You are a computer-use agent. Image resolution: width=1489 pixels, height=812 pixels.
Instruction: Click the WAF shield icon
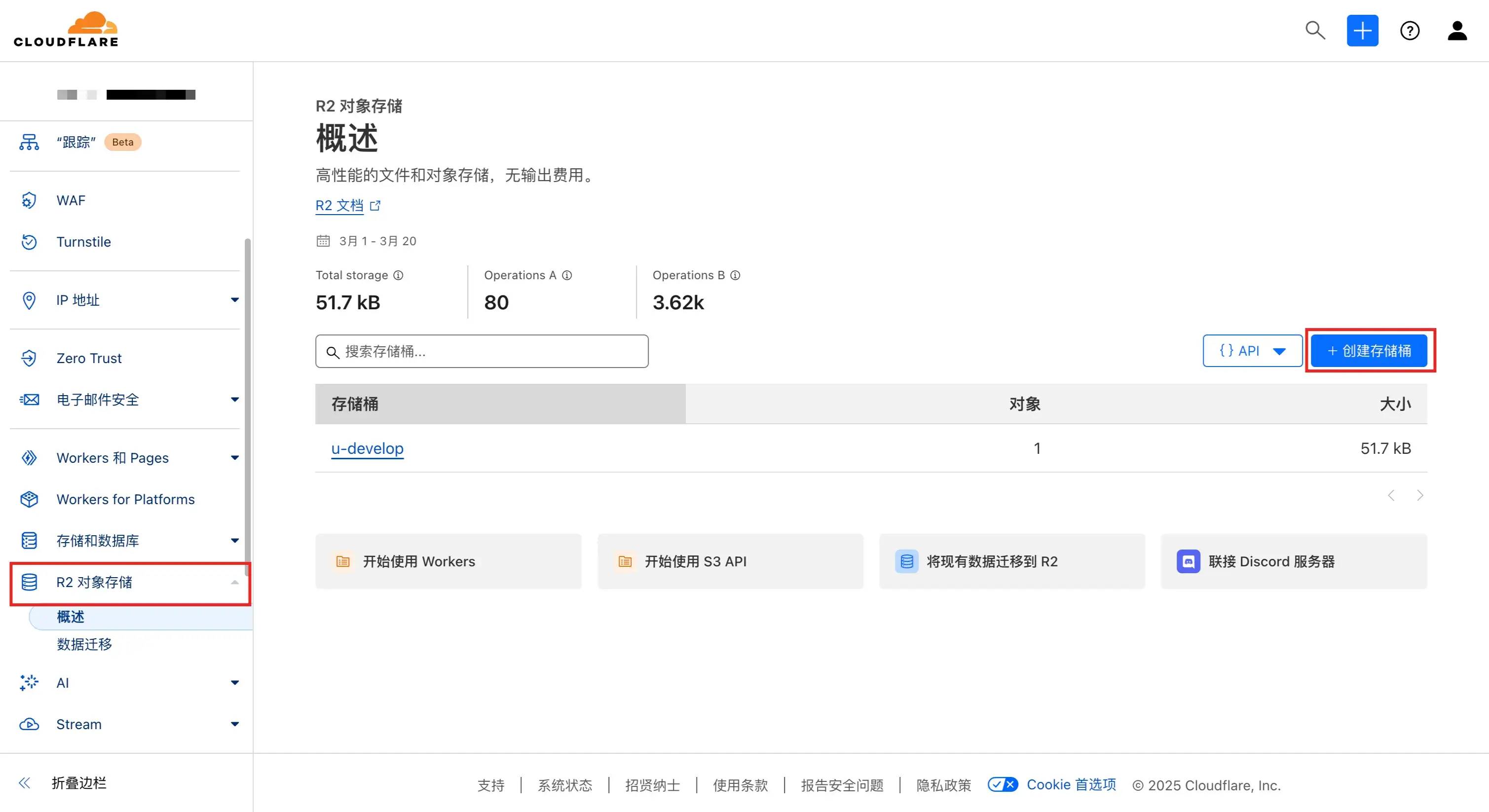(29, 201)
